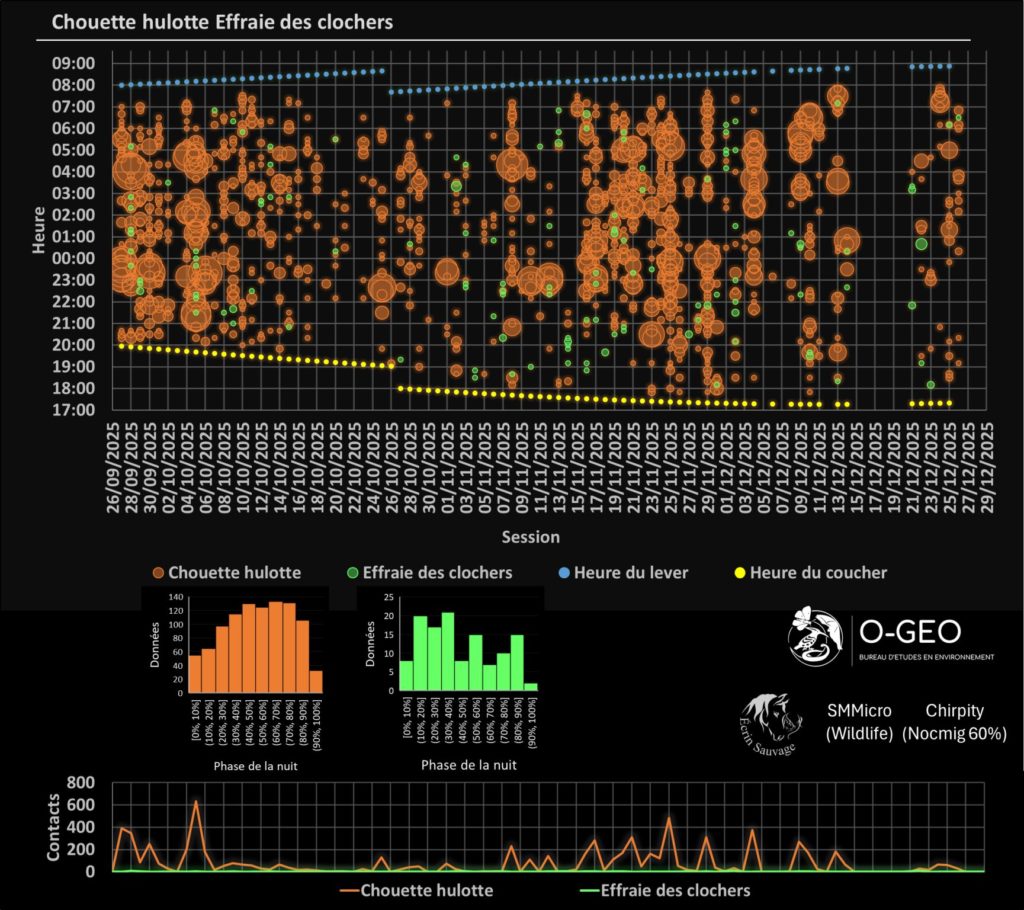Click the O-GEO bird logo icon
The width and height of the screenshot is (1024, 910).
click(815, 635)
